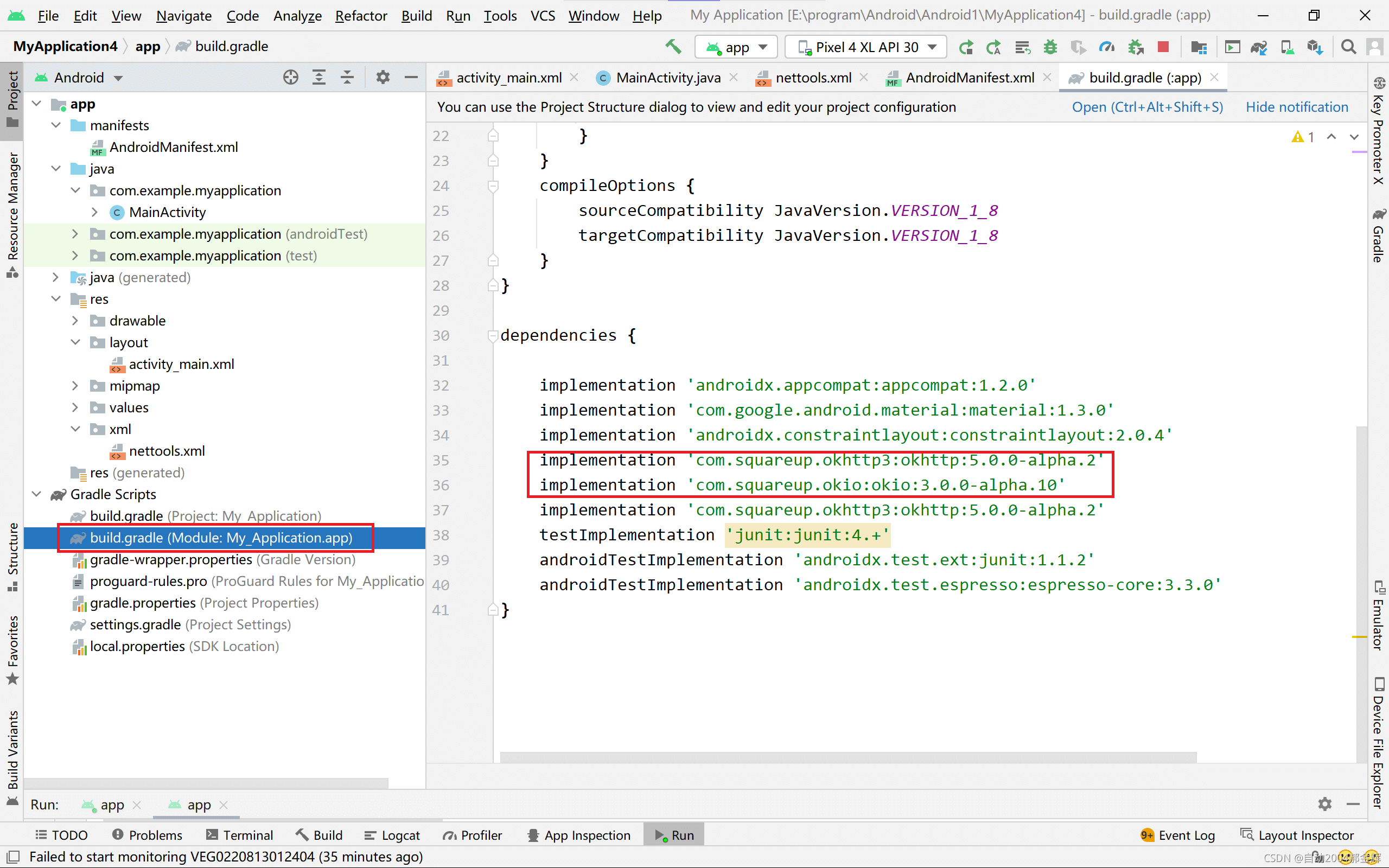Expand the Gradle Scripts section
The height and width of the screenshot is (868, 1389).
point(37,494)
